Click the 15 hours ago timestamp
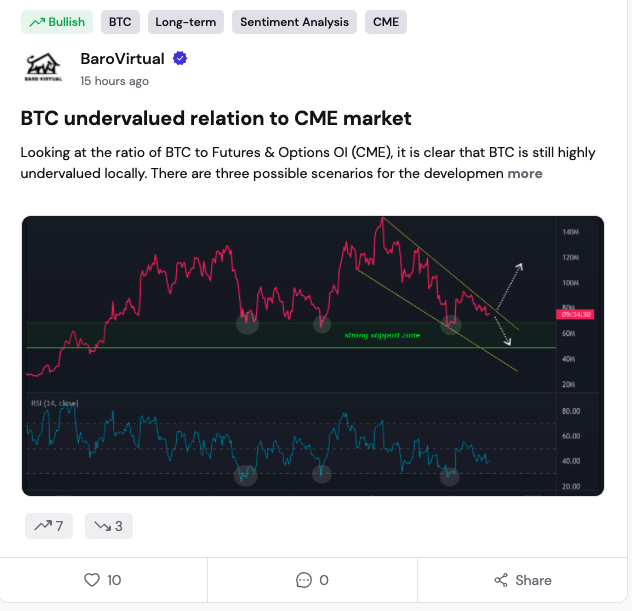 pyautogui.click(x=114, y=81)
